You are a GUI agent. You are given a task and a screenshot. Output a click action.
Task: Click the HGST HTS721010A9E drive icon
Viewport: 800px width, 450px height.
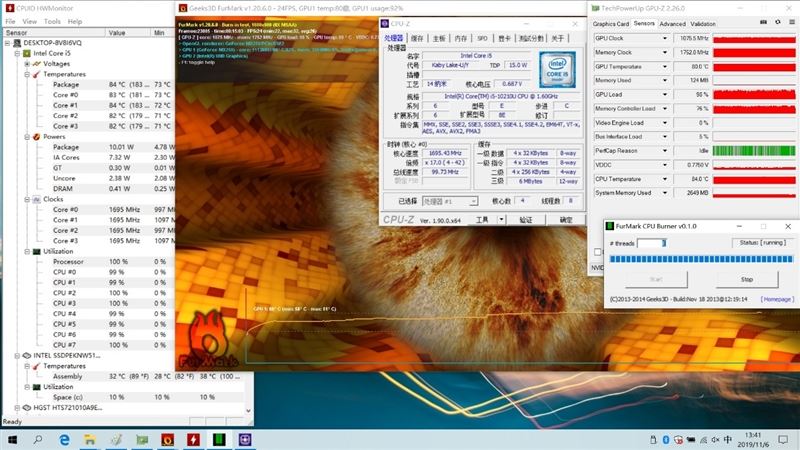coord(27,408)
